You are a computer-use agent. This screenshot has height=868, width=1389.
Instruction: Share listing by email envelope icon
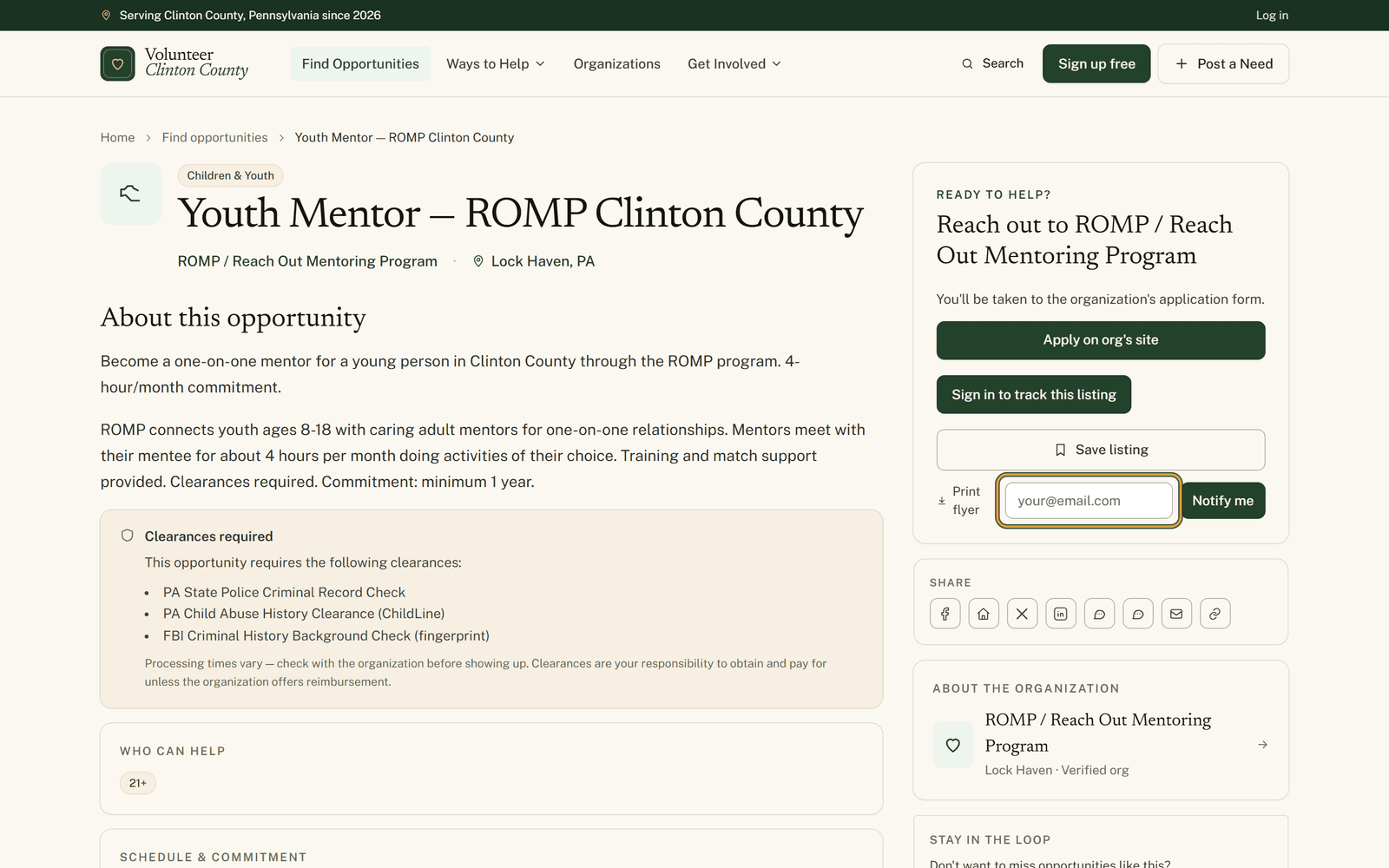[1176, 614]
